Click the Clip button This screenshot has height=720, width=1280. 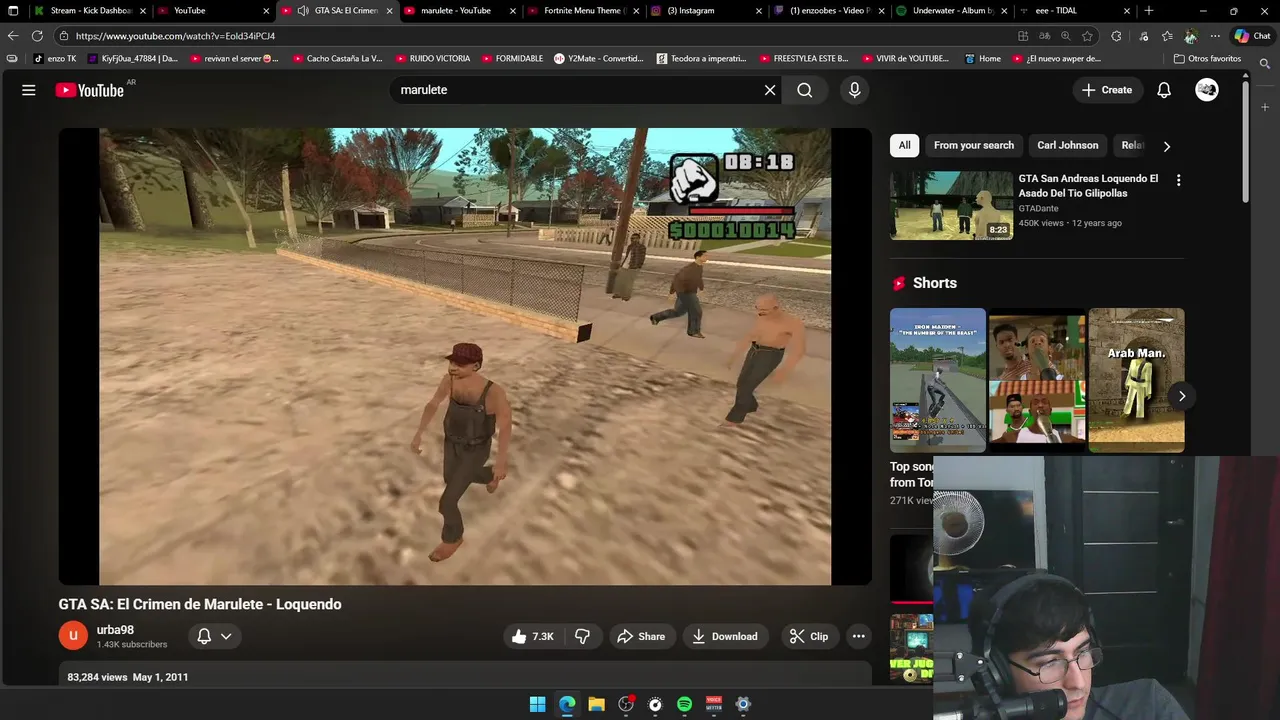coord(809,636)
